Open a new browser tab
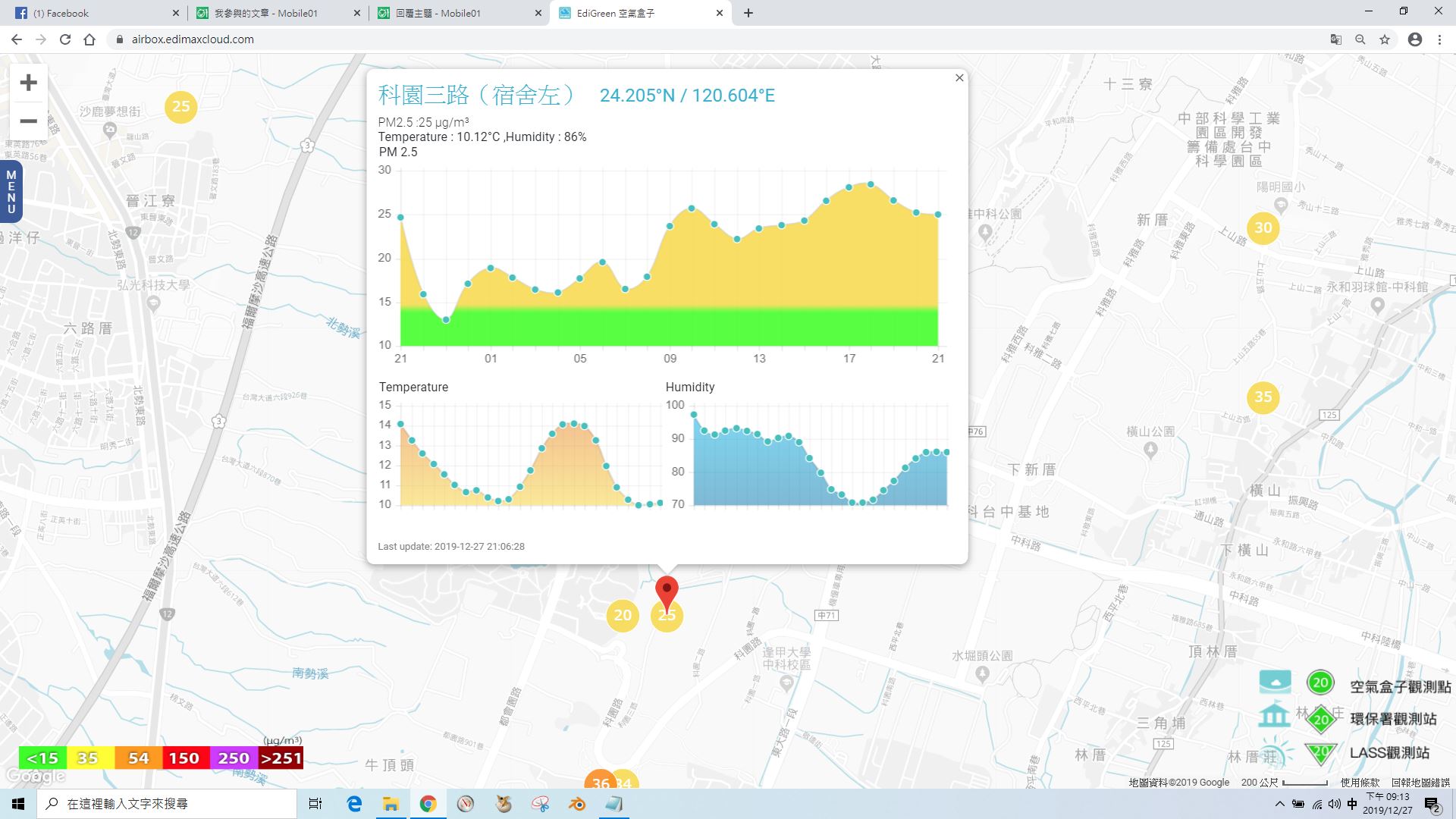The height and width of the screenshot is (819, 1456). [748, 13]
